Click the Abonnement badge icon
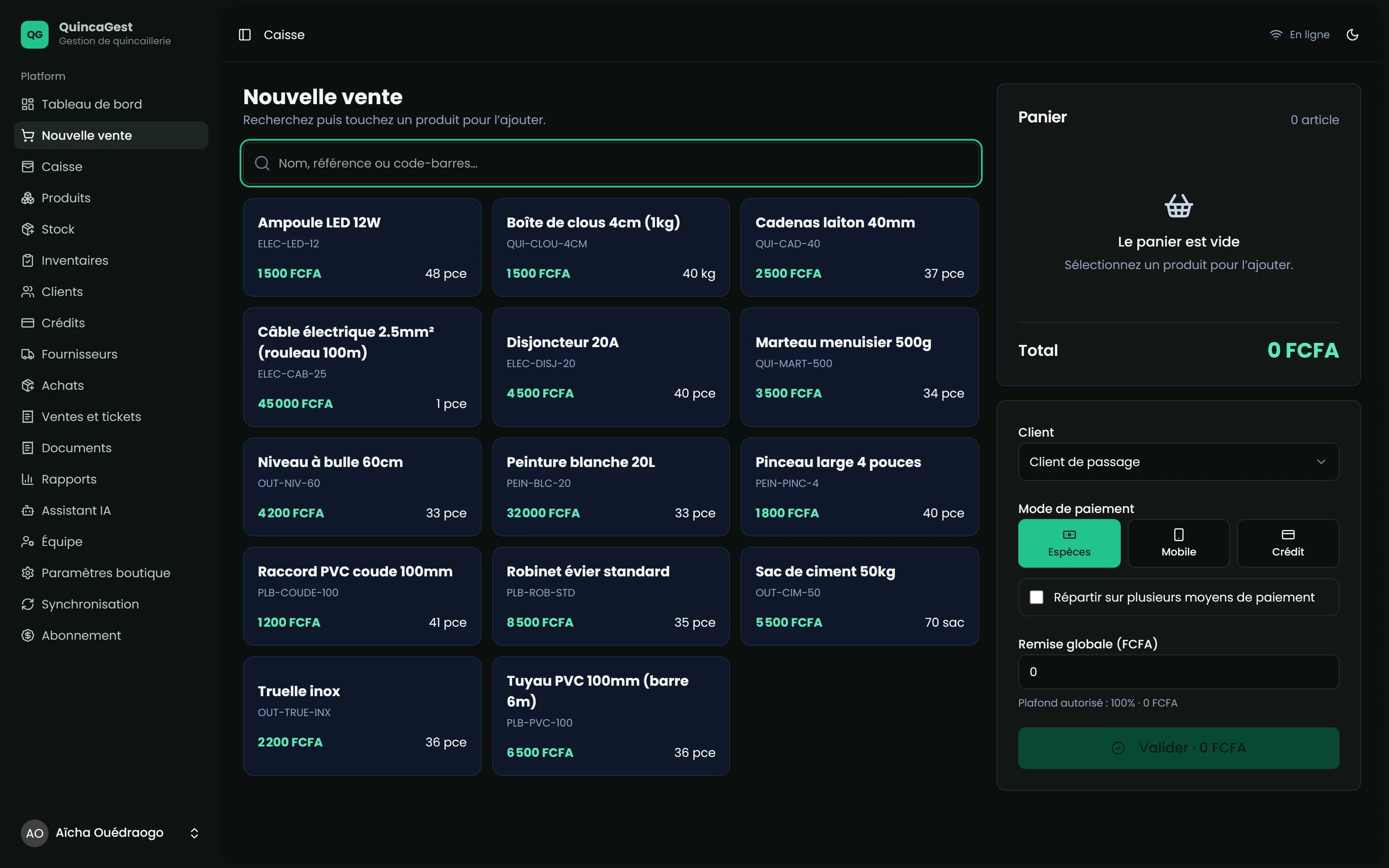The width and height of the screenshot is (1389, 868). coord(27,635)
